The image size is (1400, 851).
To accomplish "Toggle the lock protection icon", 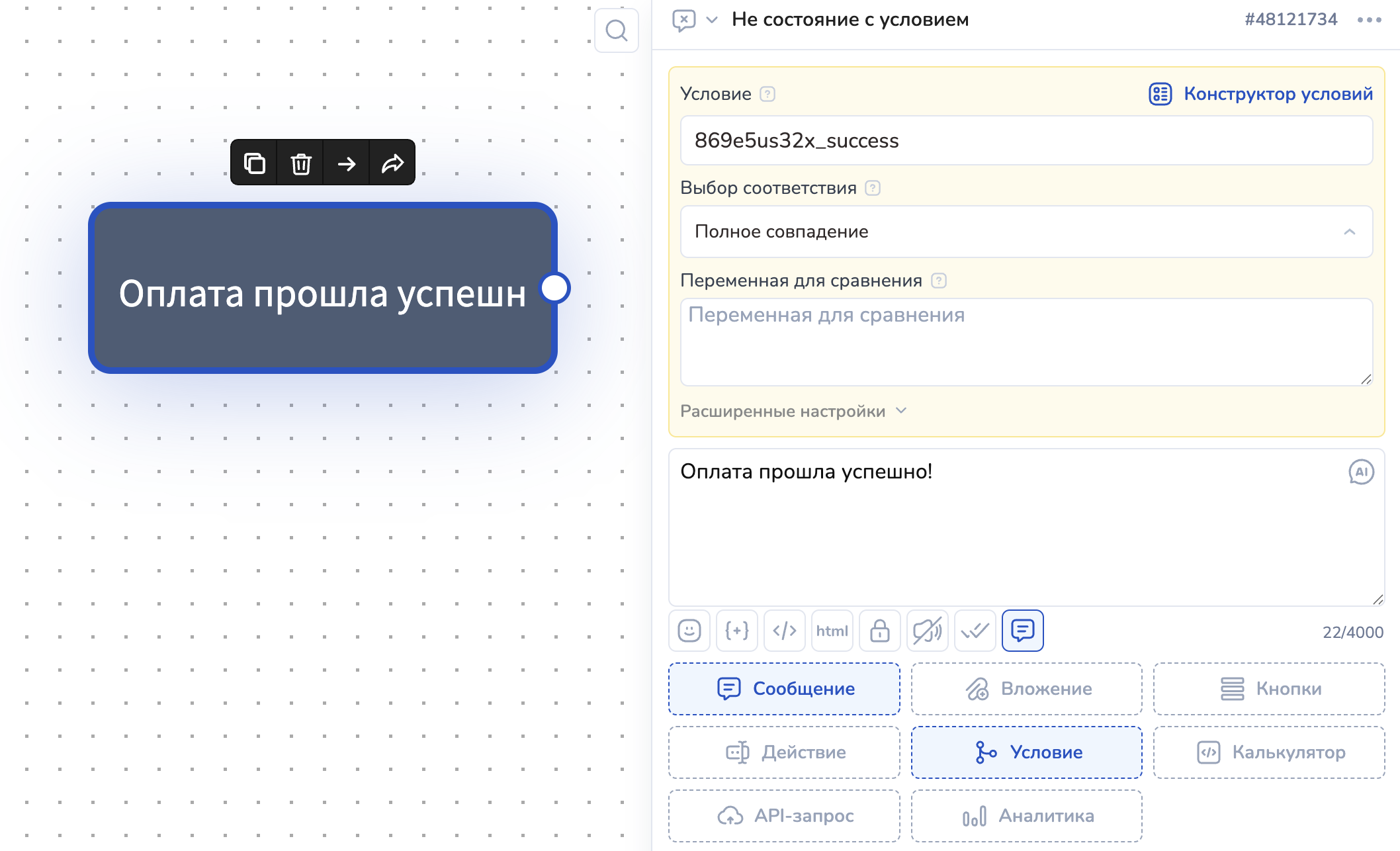I will coord(879,631).
